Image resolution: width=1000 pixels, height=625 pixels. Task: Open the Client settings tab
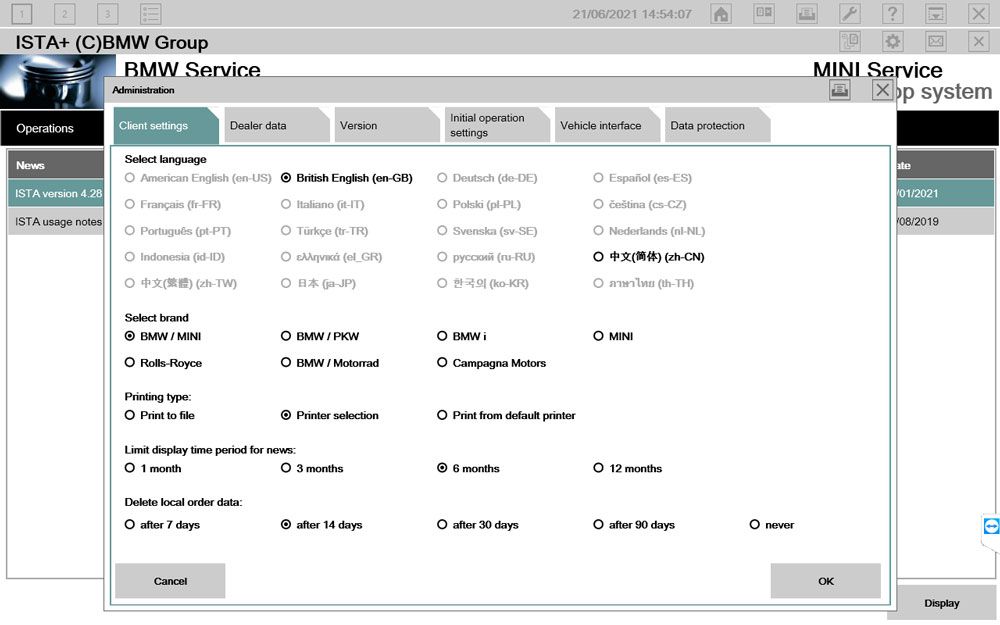point(166,125)
